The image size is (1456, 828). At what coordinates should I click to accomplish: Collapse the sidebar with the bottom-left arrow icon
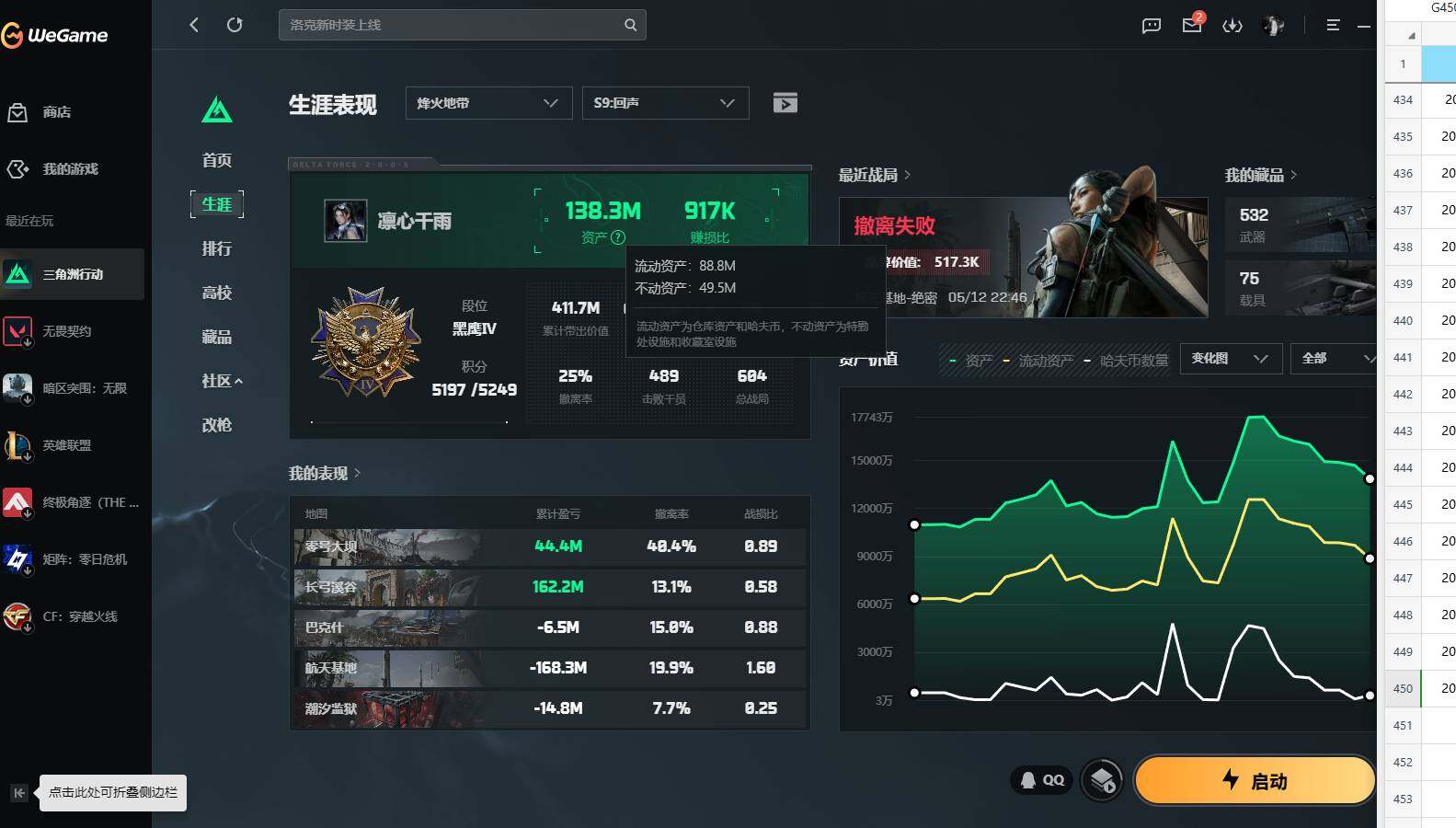[x=18, y=793]
